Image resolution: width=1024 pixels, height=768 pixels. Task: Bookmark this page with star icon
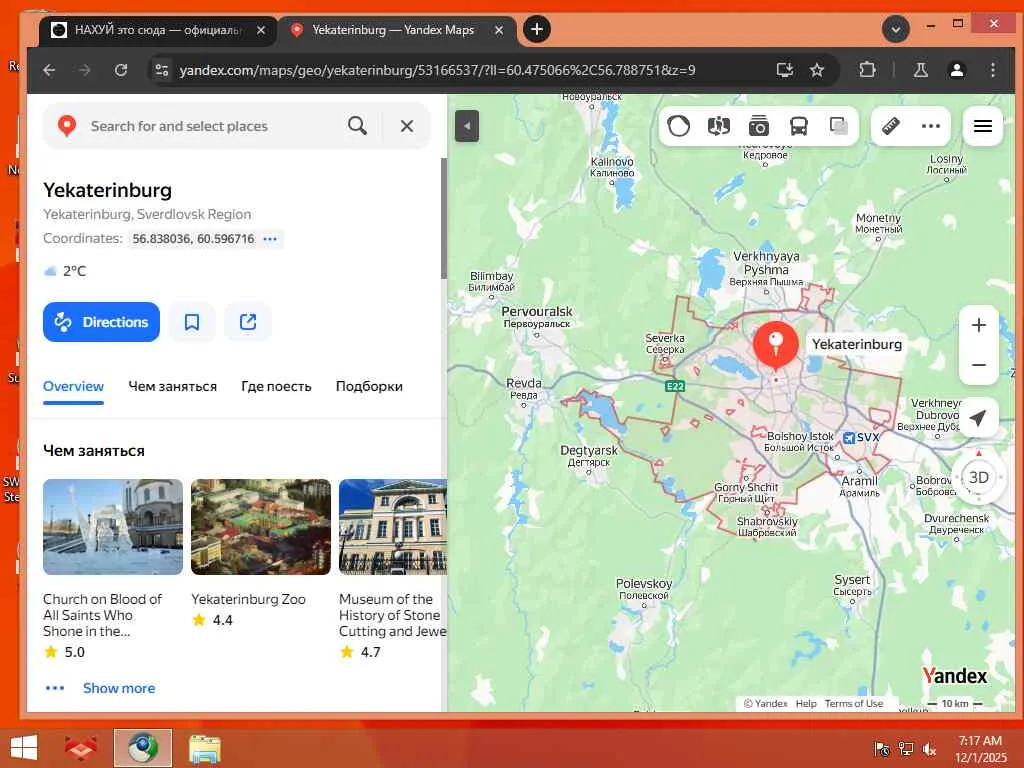817,70
